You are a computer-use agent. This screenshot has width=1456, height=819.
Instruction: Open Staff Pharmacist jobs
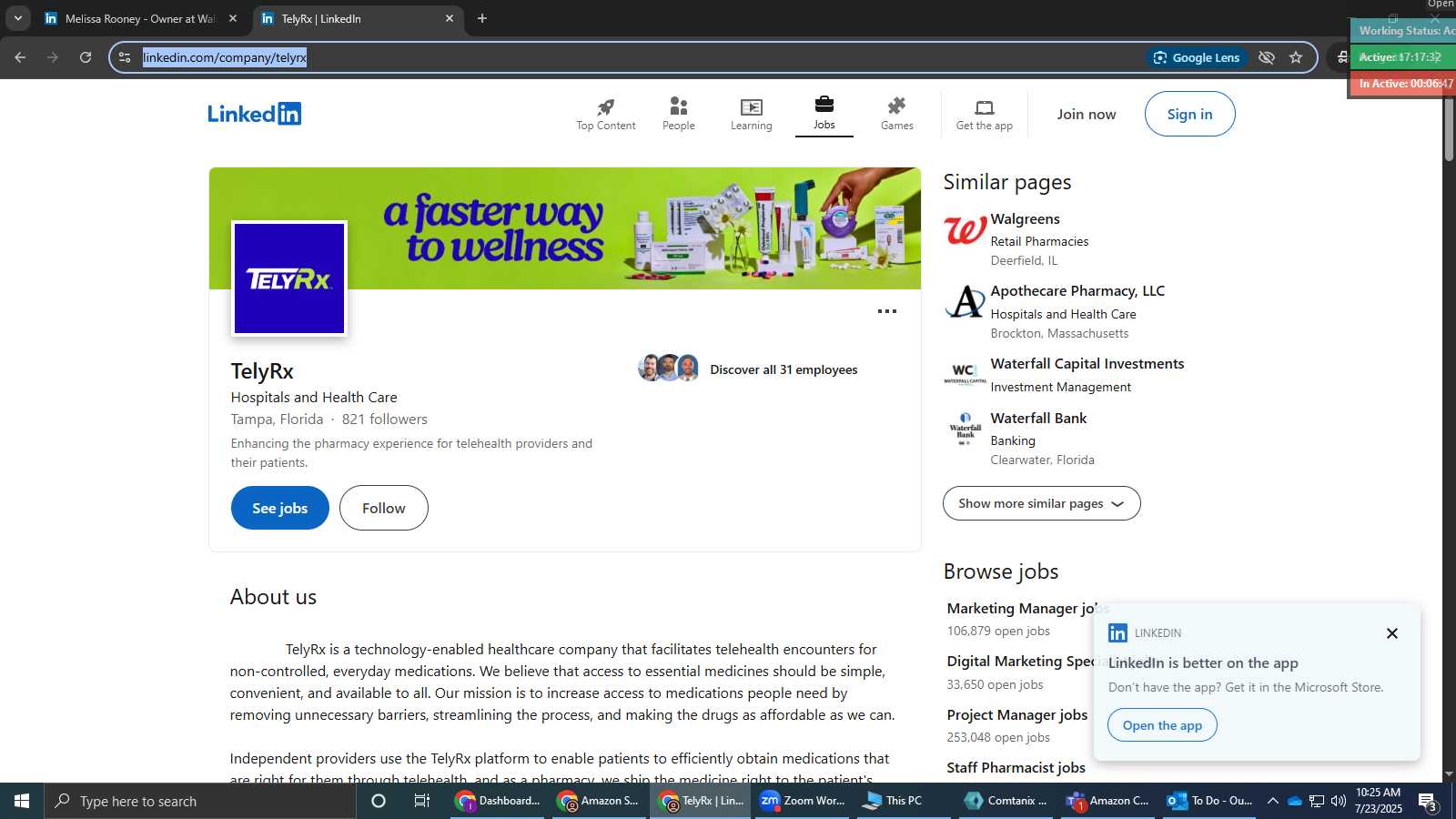tap(1016, 768)
